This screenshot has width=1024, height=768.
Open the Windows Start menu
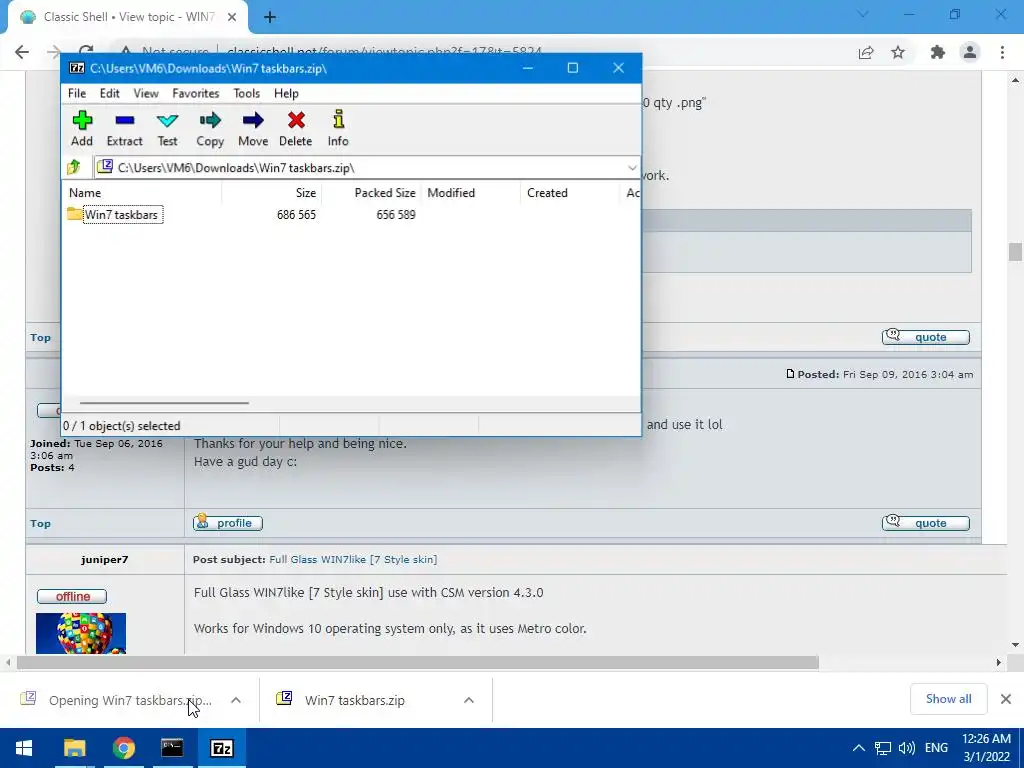24,748
